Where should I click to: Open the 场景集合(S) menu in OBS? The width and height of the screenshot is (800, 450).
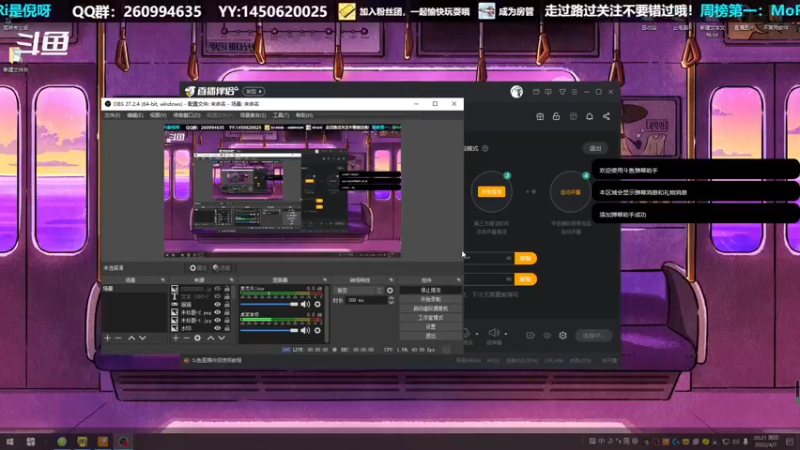[253, 115]
